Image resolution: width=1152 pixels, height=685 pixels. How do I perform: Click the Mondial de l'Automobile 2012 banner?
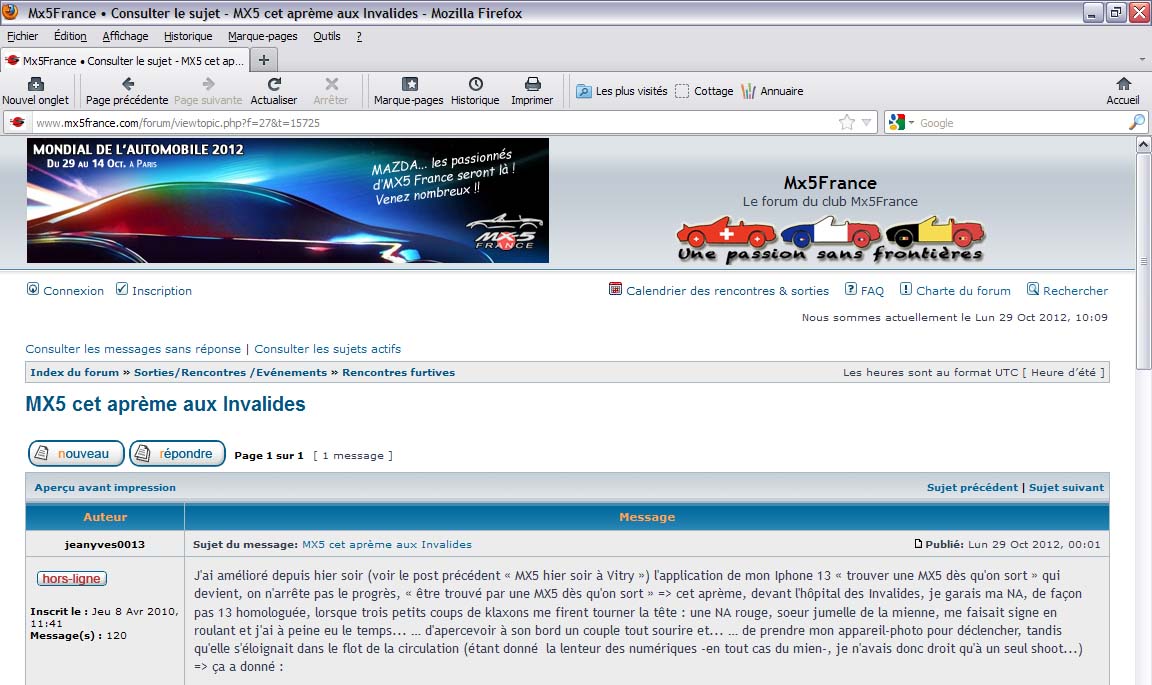coord(288,201)
